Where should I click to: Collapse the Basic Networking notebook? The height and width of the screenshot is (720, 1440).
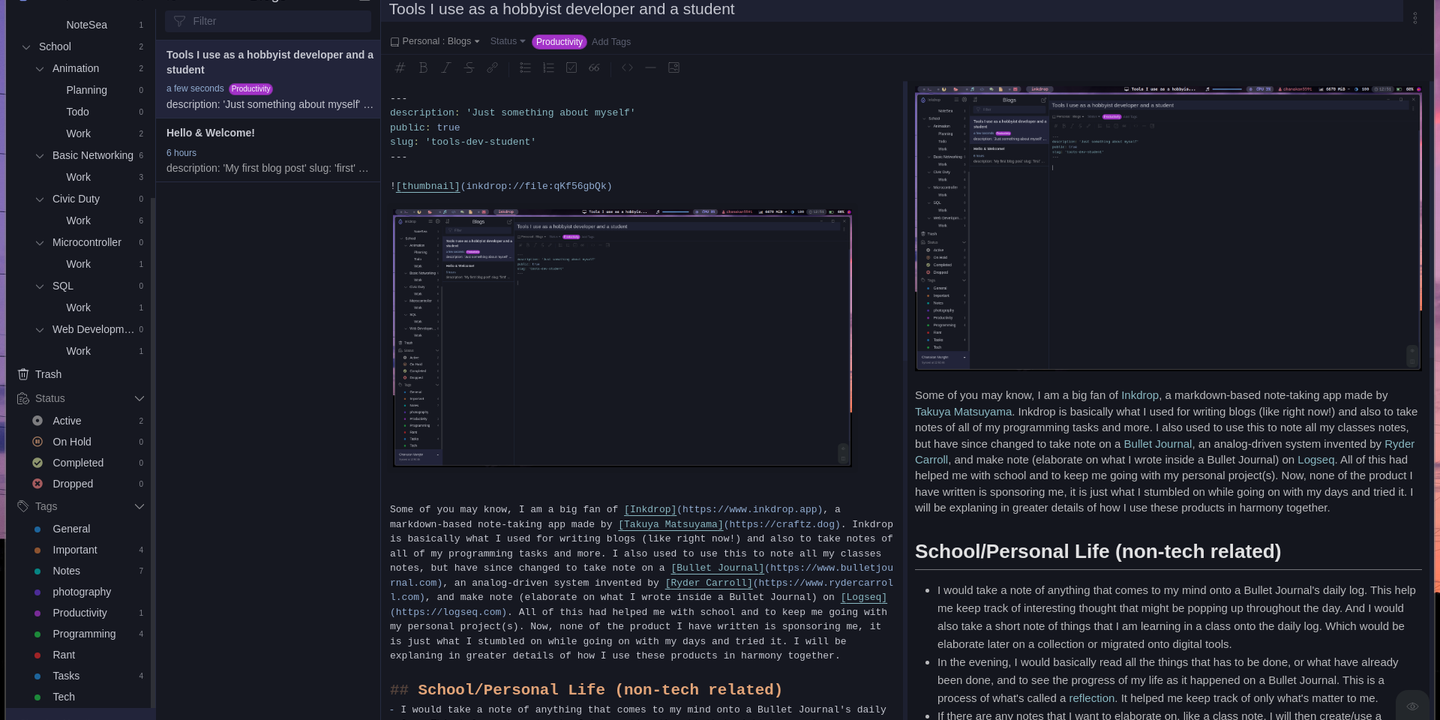pos(40,156)
